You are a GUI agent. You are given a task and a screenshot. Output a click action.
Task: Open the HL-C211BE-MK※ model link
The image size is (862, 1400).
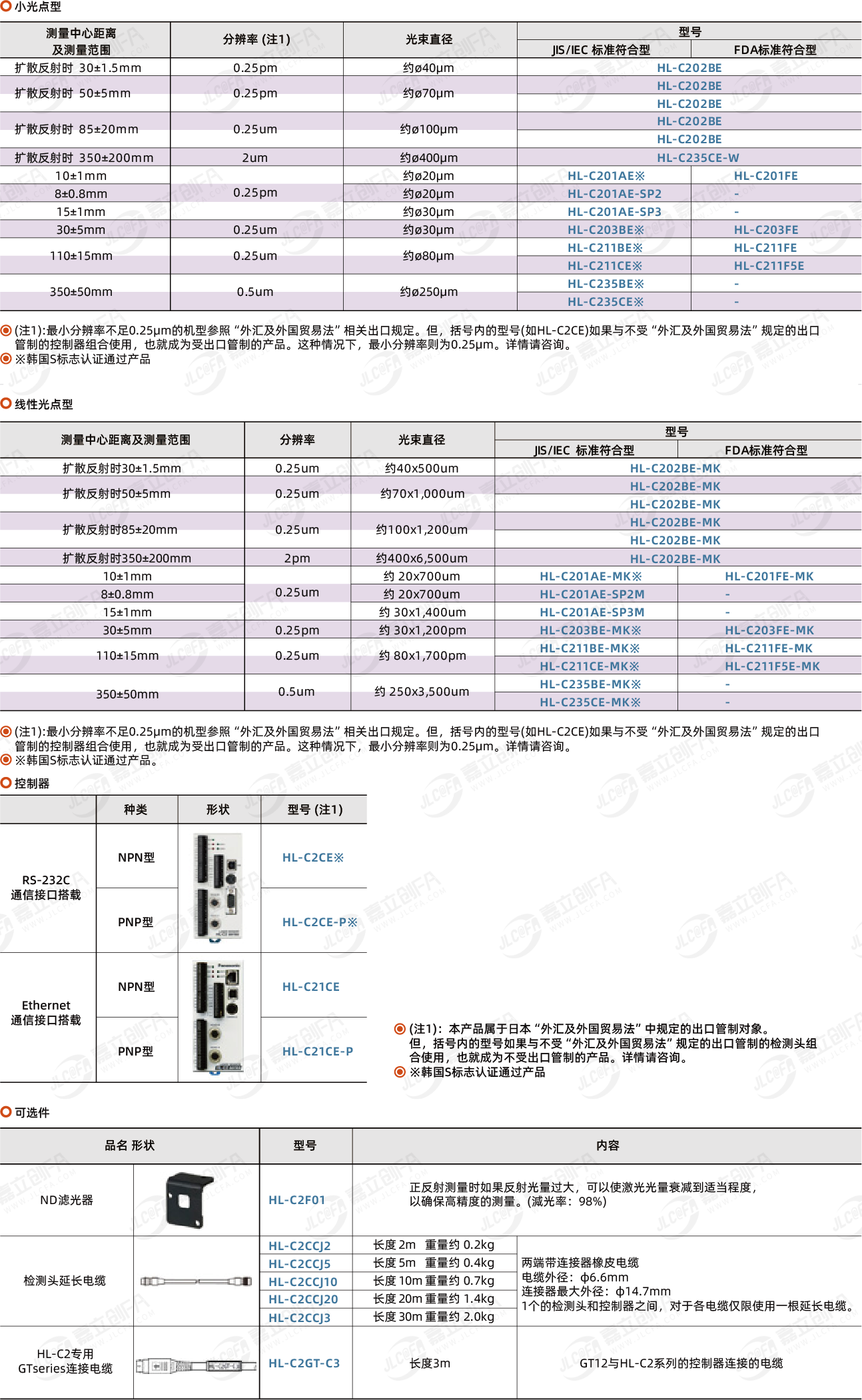[590, 648]
